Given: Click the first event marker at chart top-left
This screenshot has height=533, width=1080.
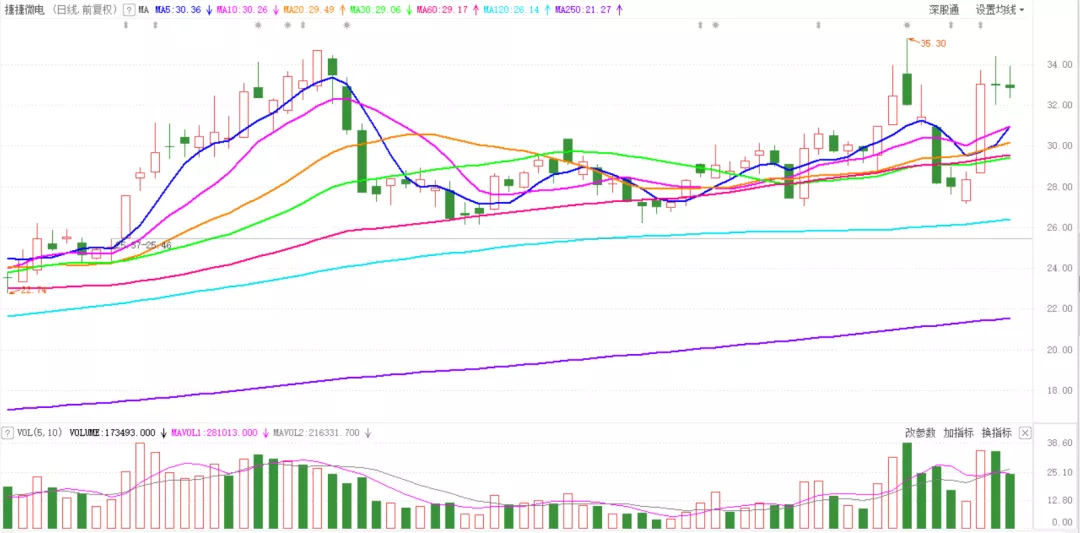Looking at the screenshot, I should pyautogui.click(x=126, y=24).
